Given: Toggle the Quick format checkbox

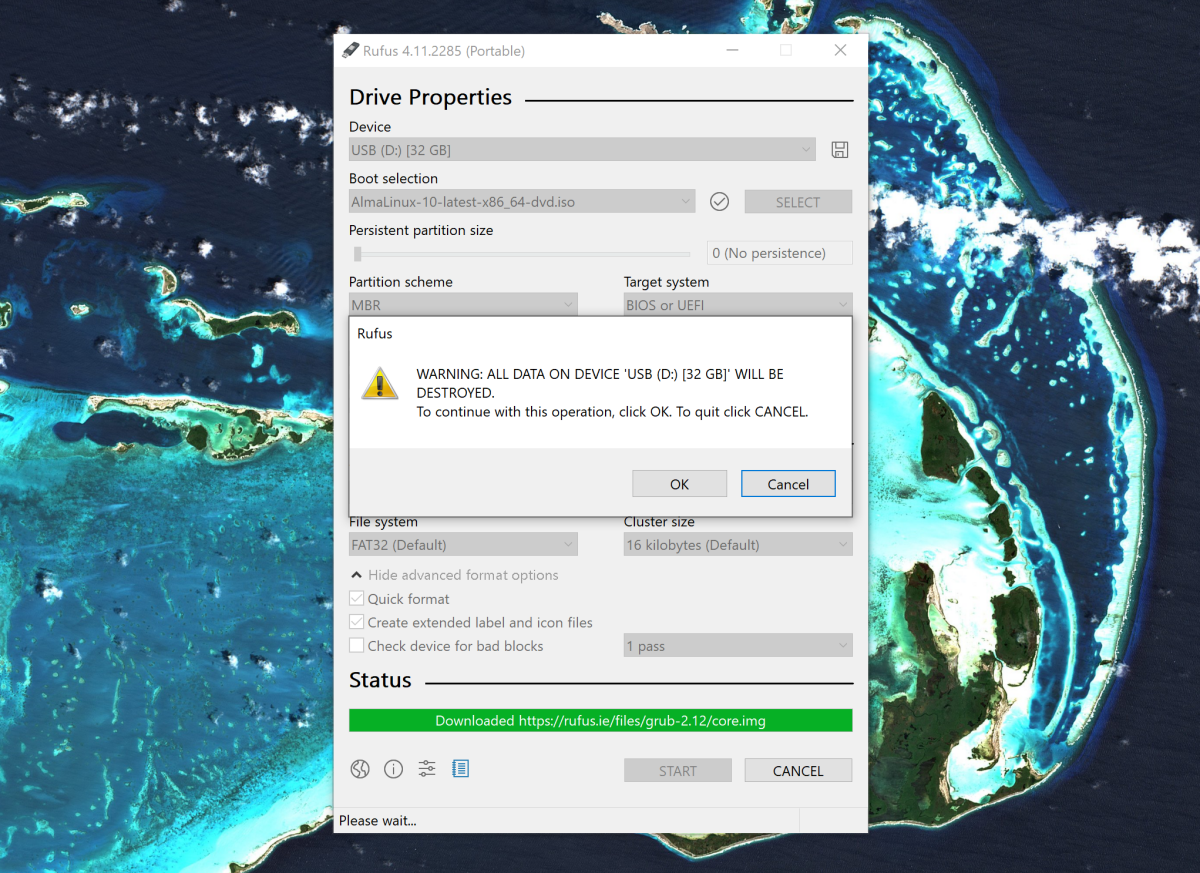Looking at the screenshot, I should (356, 599).
